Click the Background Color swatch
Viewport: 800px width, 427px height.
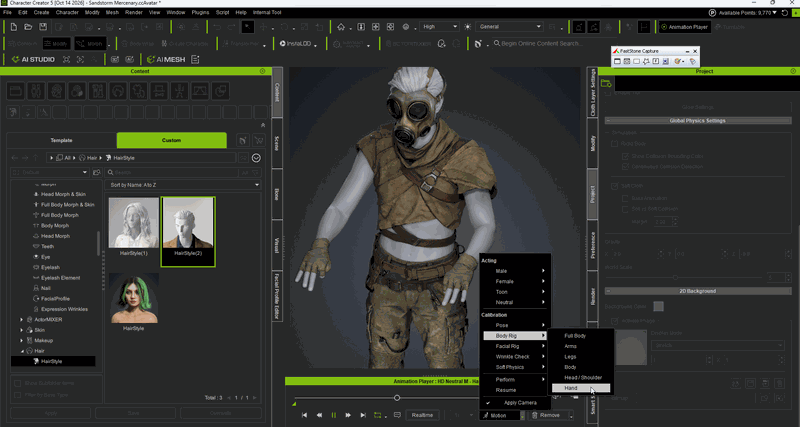click(659, 306)
